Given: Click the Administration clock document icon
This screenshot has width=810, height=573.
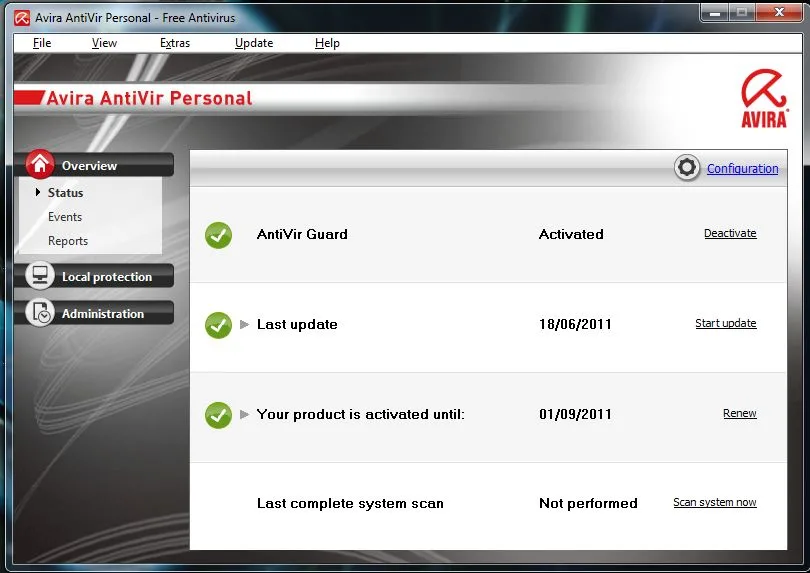Looking at the screenshot, I should [40, 313].
